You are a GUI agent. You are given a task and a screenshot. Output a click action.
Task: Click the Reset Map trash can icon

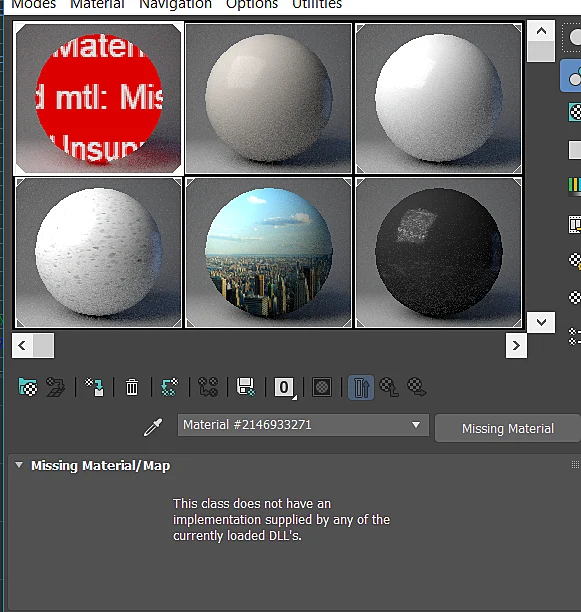(x=132, y=387)
